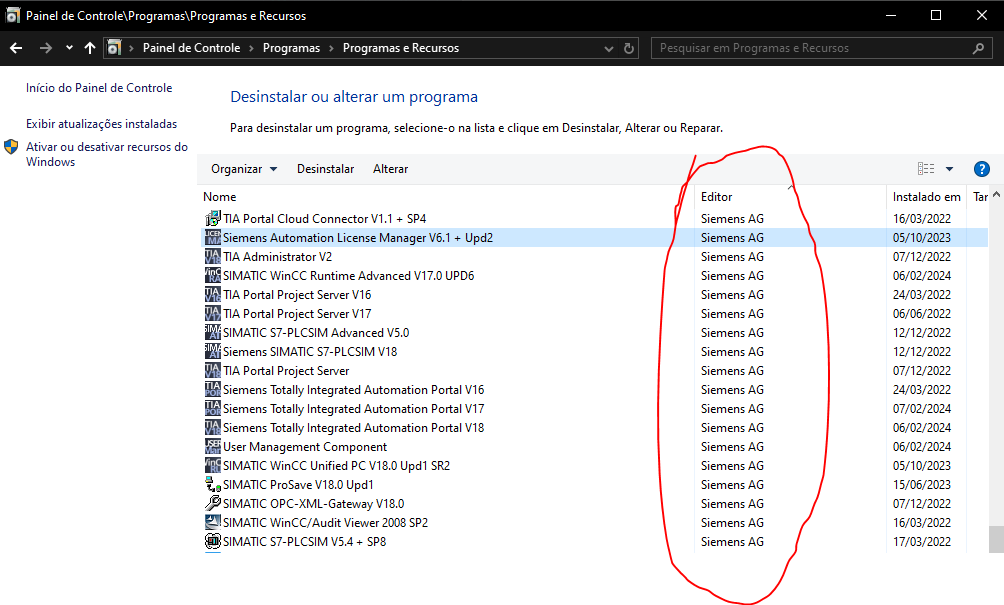Click Alterar in the toolbar
Image resolution: width=1004 pixels, height=605 pixels.
390,169
